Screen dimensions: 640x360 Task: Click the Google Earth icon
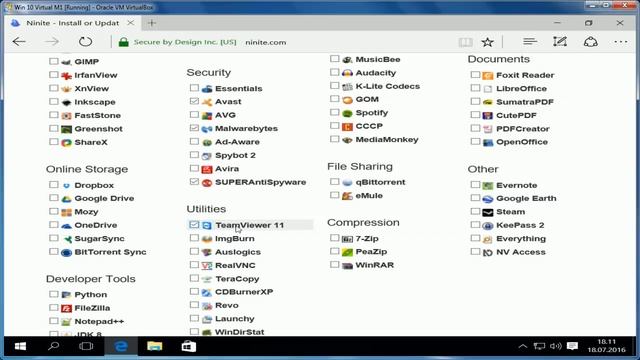[488, 199]
